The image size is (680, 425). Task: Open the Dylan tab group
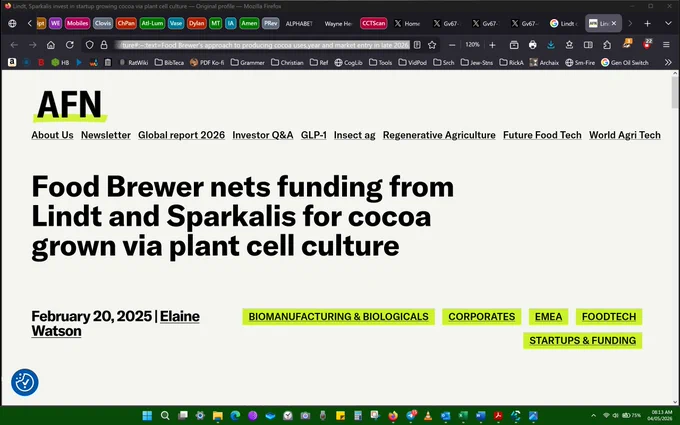pos(196,23)
